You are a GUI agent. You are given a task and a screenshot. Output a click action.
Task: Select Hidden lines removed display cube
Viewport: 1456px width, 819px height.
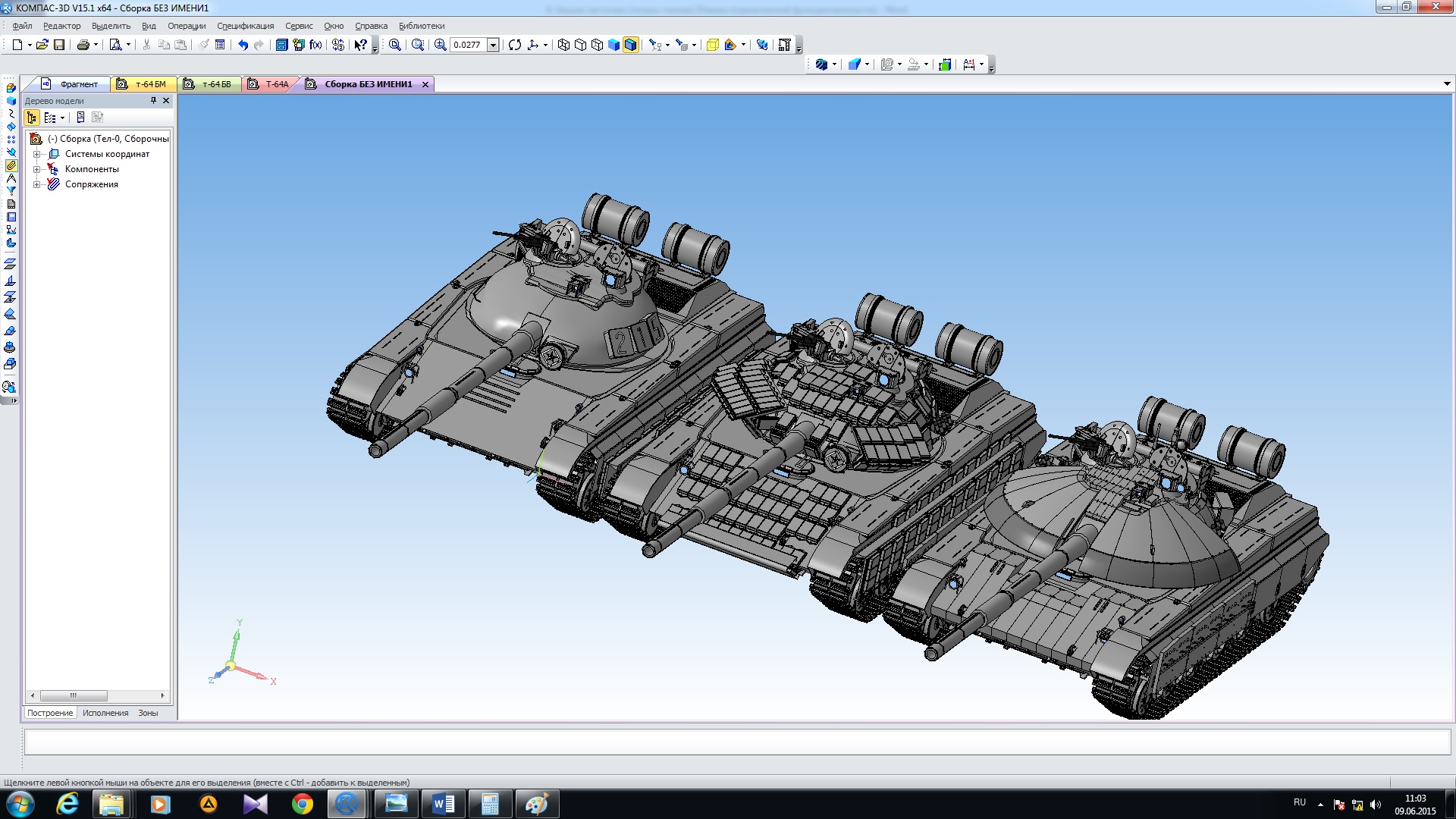[x=580, y=45]
